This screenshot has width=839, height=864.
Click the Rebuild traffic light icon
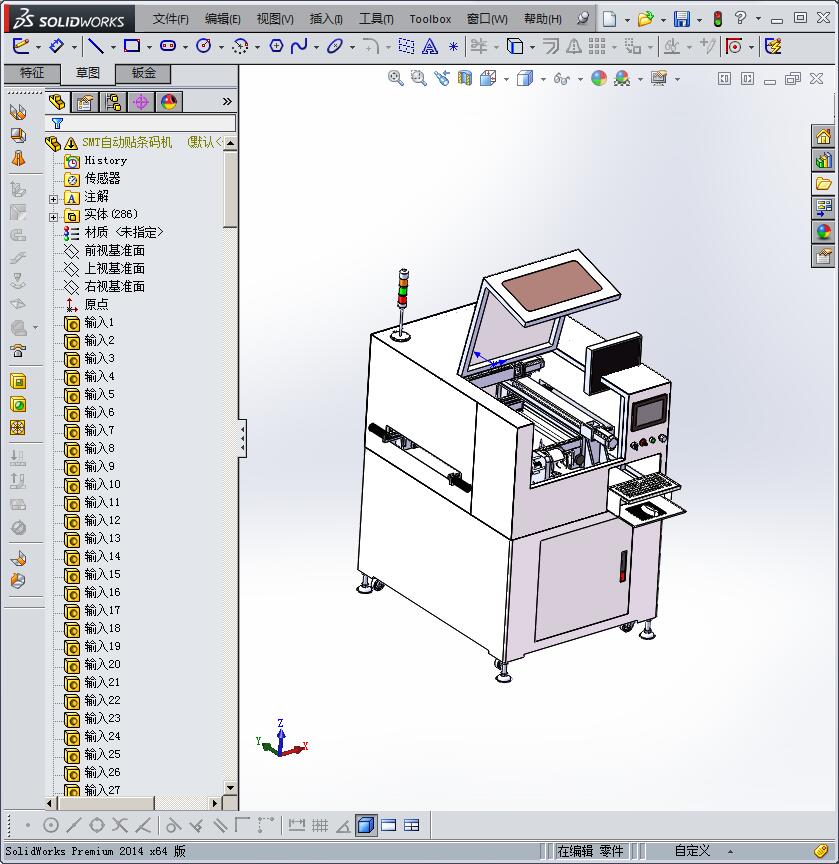pyautogui.click(x=717, y=19)
